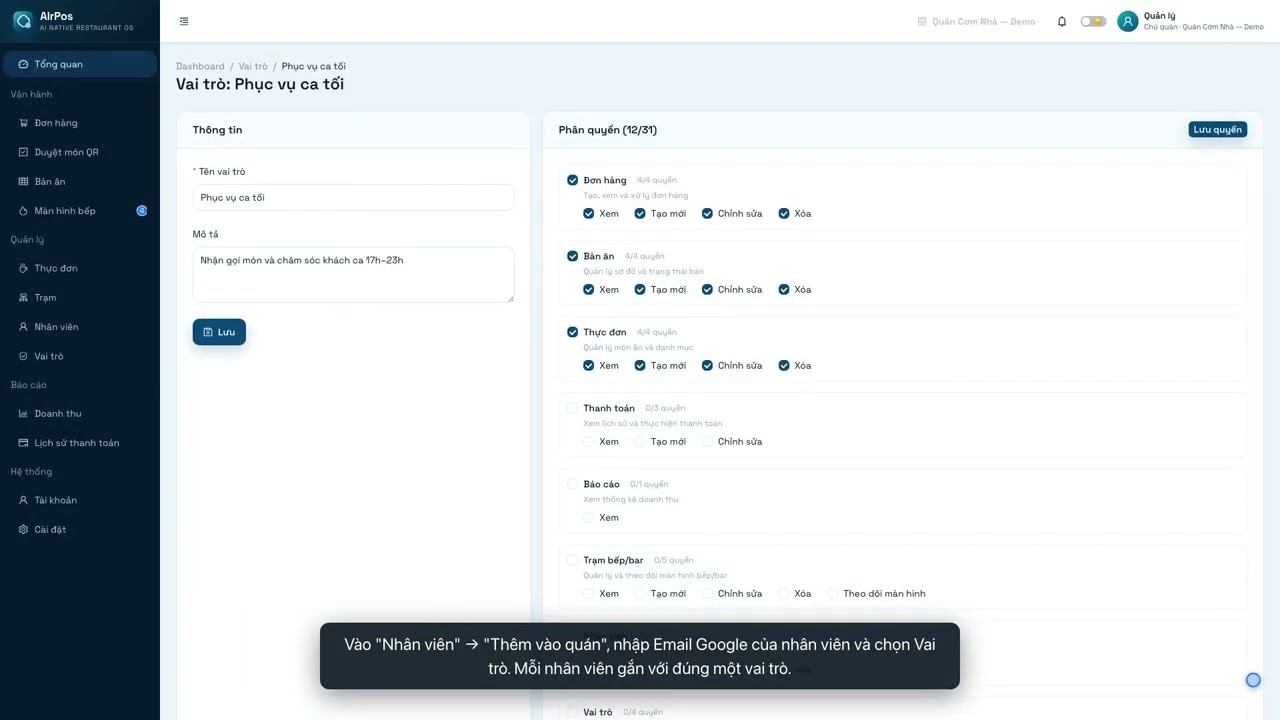
Task: Click the Doanh thu chart icon
Action: (x=24, y=413)
